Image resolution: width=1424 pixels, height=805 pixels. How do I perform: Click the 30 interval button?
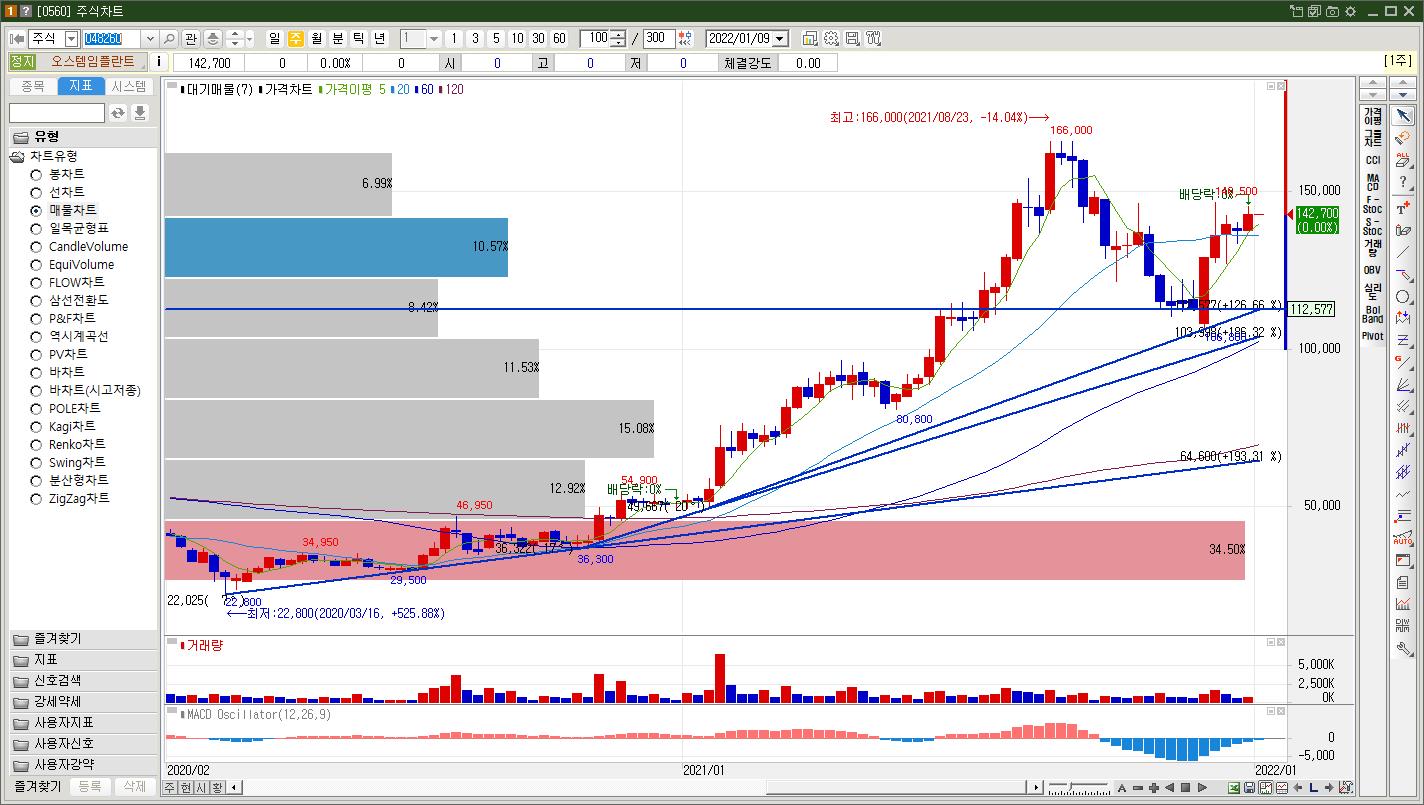538,38
